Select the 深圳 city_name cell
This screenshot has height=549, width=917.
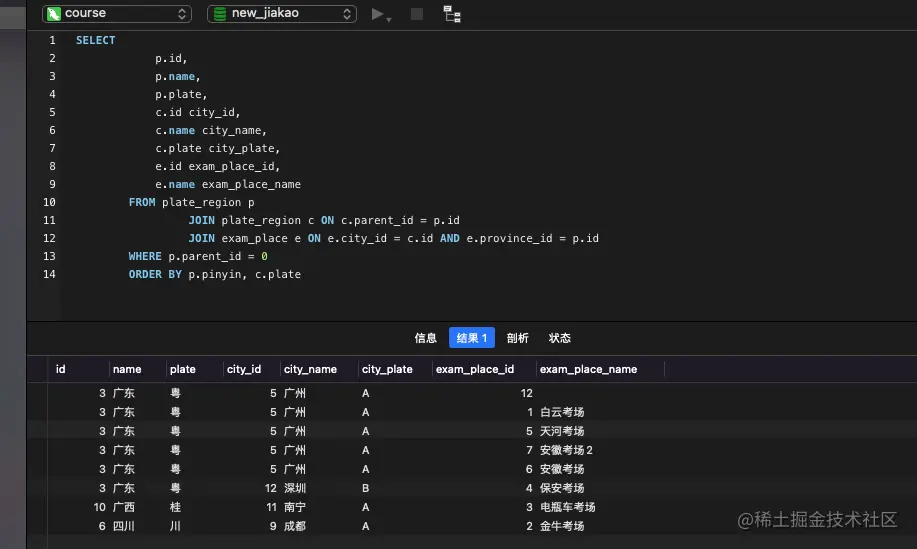coord(296,488)
